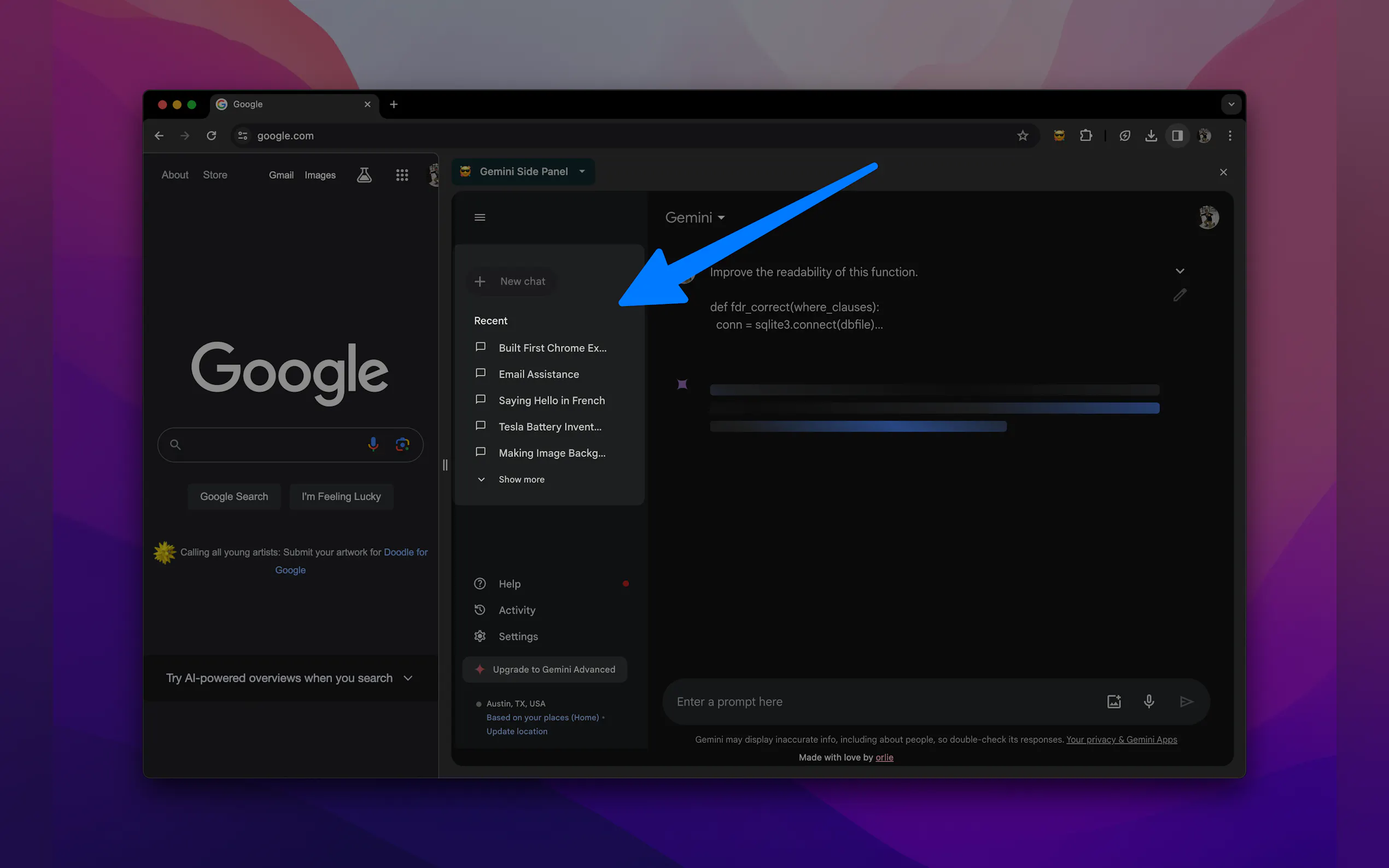Screen dimensions: 1389x868
Task: Click the pencil edit prompt icon
Action: (1180, 295)
